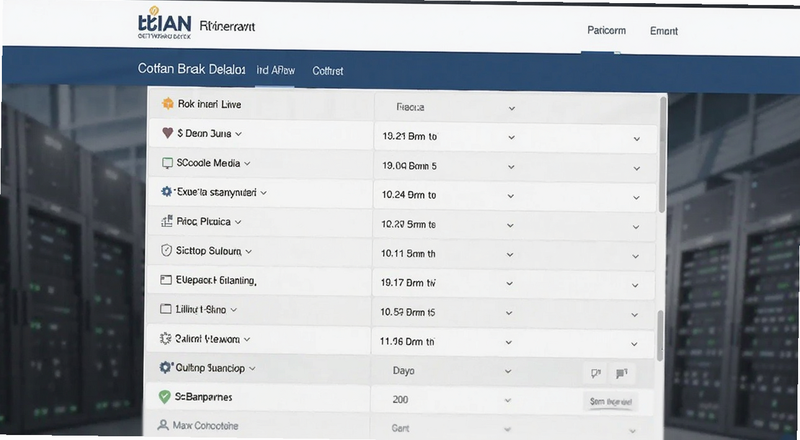Viewport: 800px width, 440px height.
Task: Click the orange icon beside Rok interi Liwe
Action: pos(167,104)
